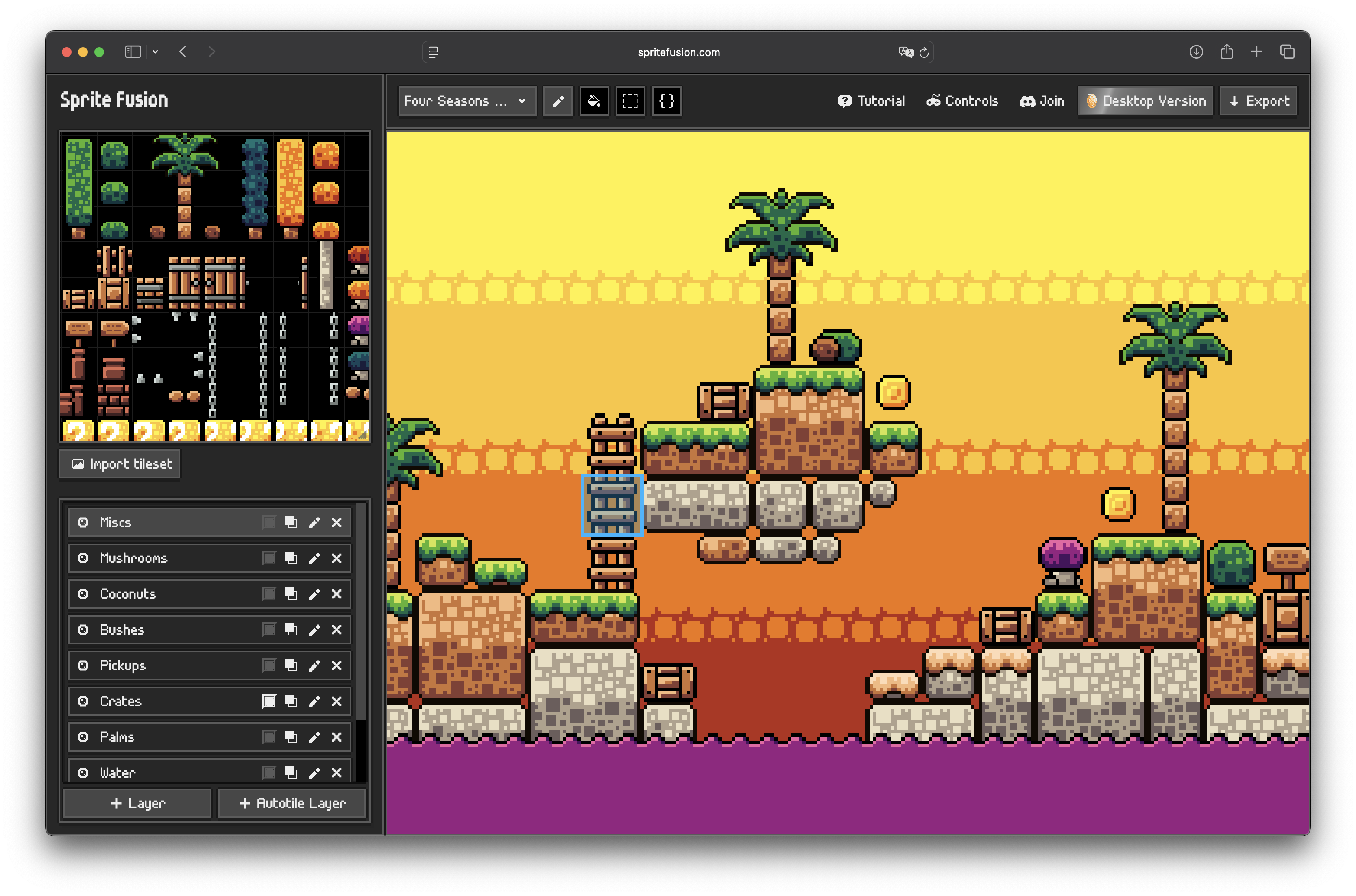This screenshot has width=1356, height=896.
Task: Toggle visibility of the Pickups layer
Action: tap(83, 665)
